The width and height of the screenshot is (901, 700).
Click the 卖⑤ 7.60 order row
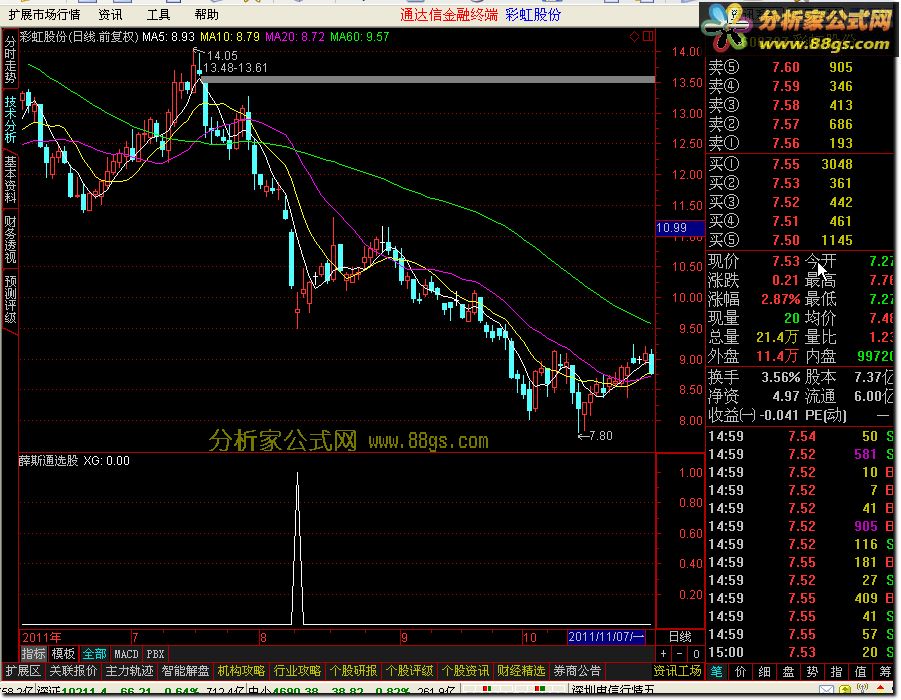tap(800, 67)
